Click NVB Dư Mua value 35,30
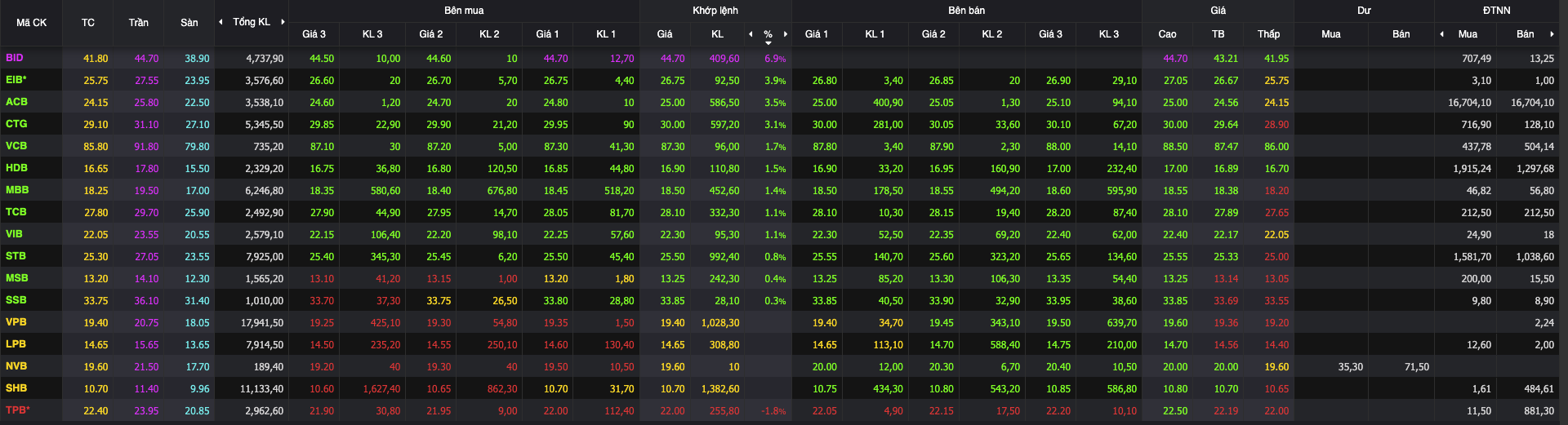 coord(1351,367)
